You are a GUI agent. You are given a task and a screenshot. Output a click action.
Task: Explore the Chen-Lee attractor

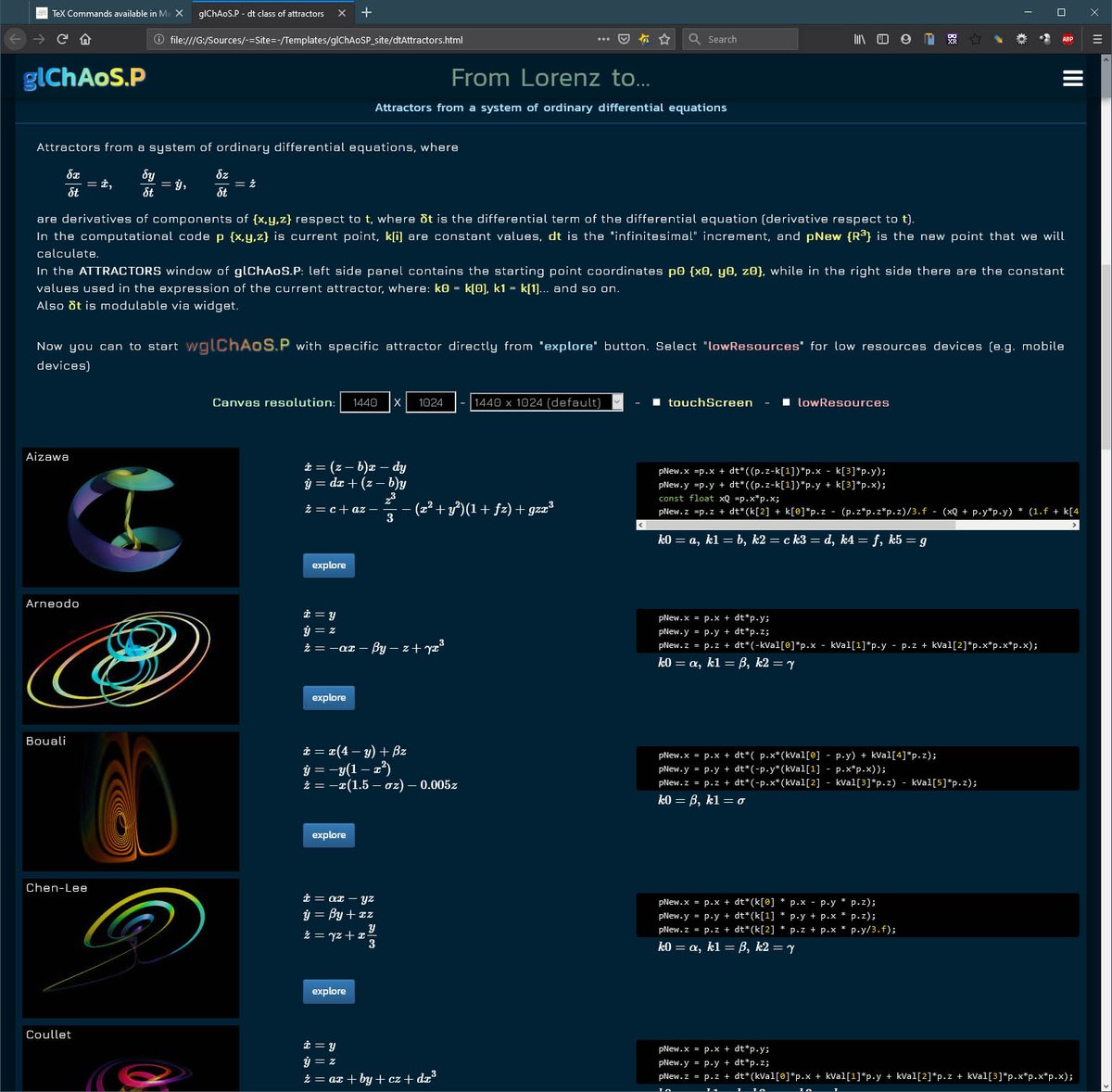click(x=329, y=992)
